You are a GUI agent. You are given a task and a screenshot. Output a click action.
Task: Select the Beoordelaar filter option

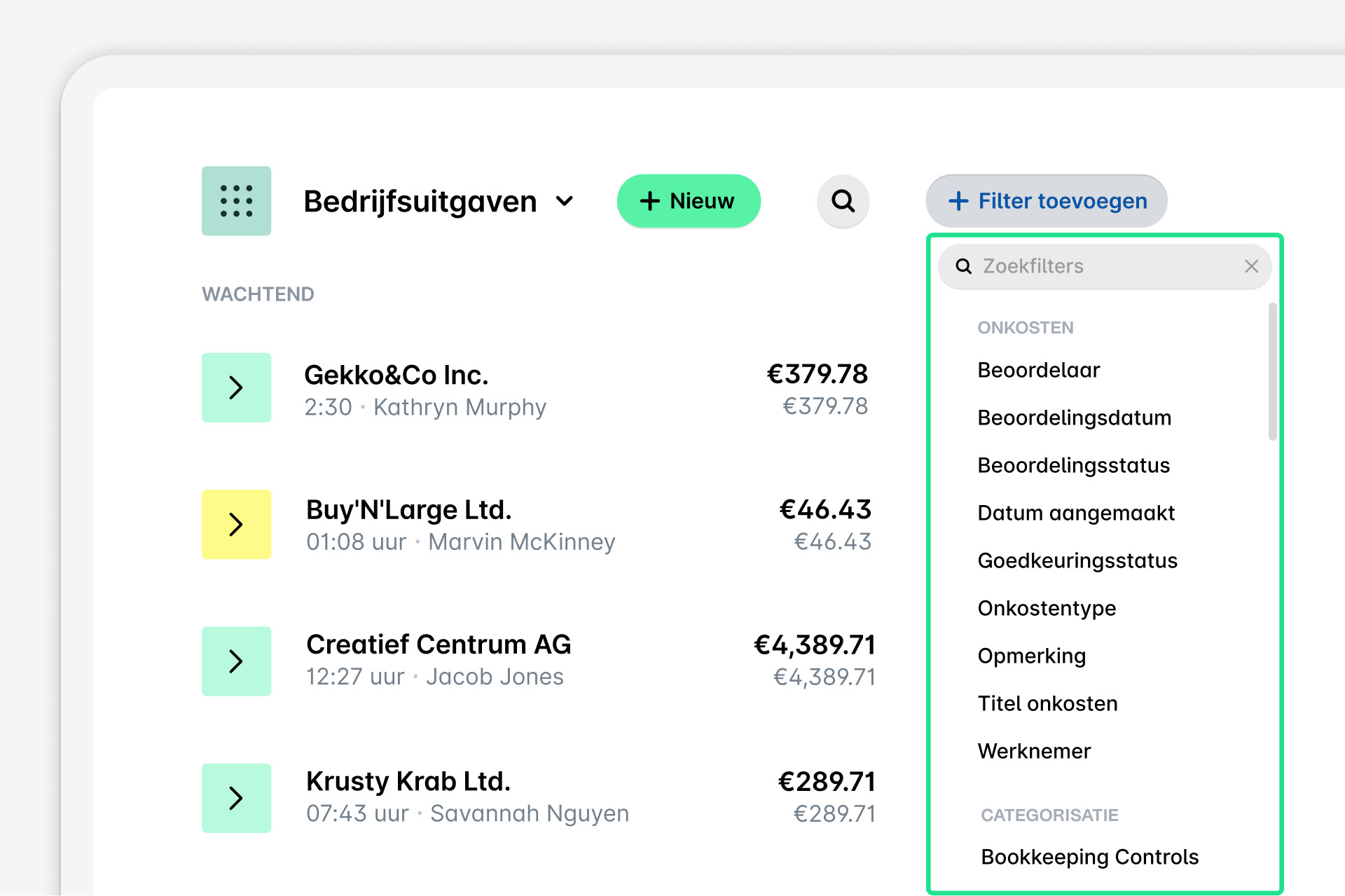click(1038, 370)
